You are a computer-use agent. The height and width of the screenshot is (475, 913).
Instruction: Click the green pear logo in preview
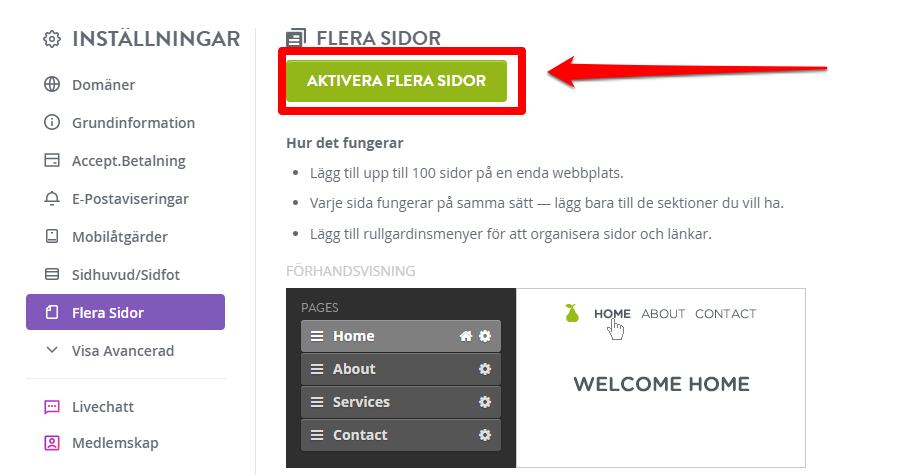pyautogui.click(x=572, y=313)
